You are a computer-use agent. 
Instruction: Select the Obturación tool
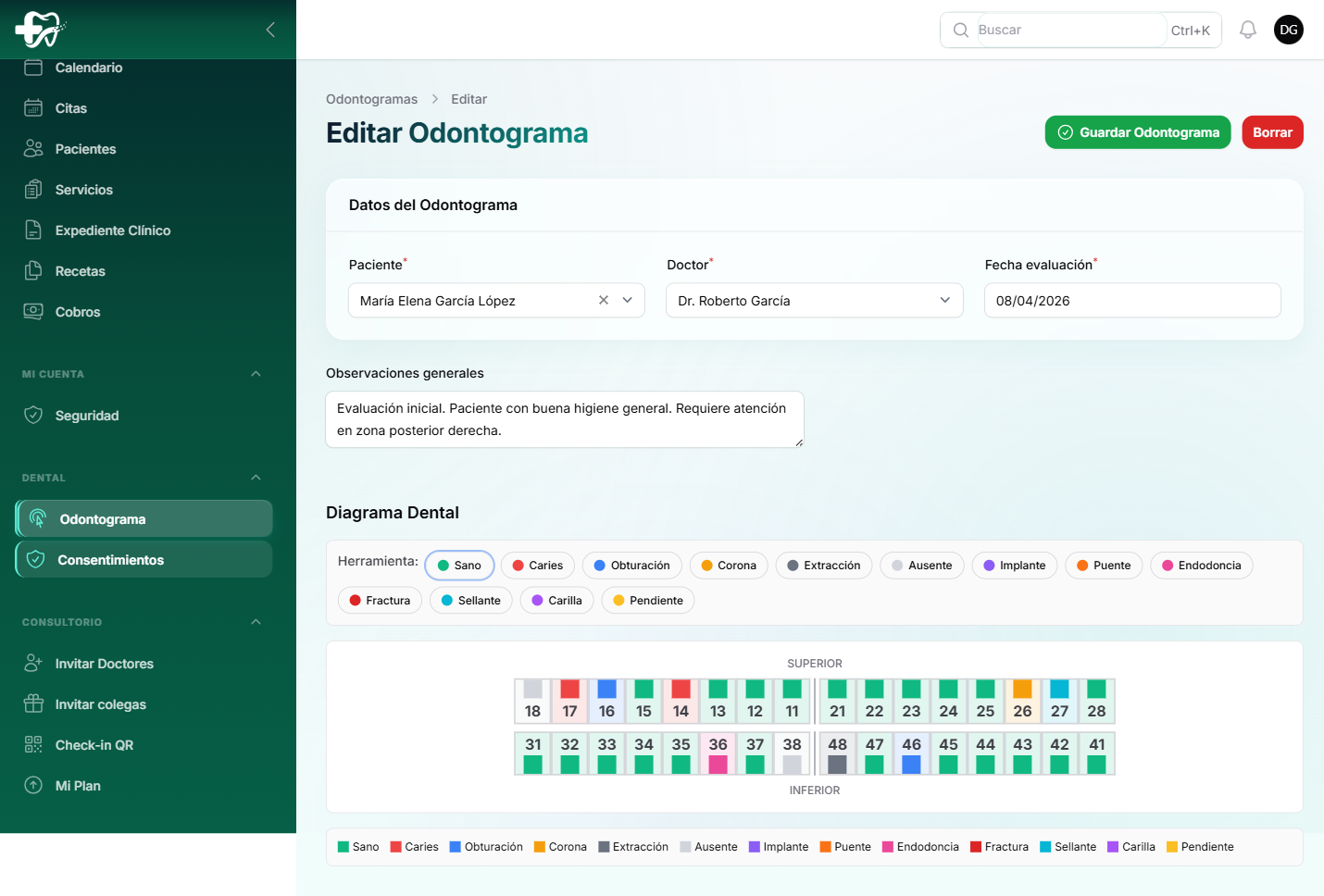tap(632, 566)
